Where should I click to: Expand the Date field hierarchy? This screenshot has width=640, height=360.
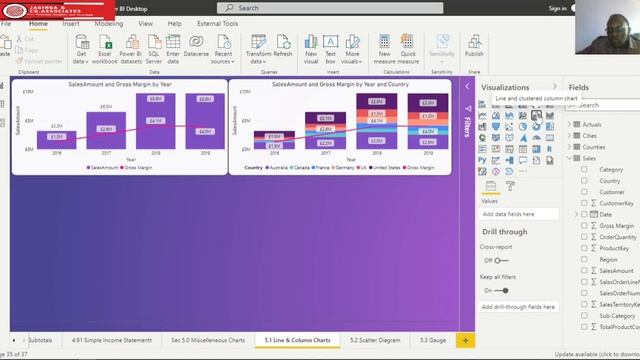(x=576, y=214)
